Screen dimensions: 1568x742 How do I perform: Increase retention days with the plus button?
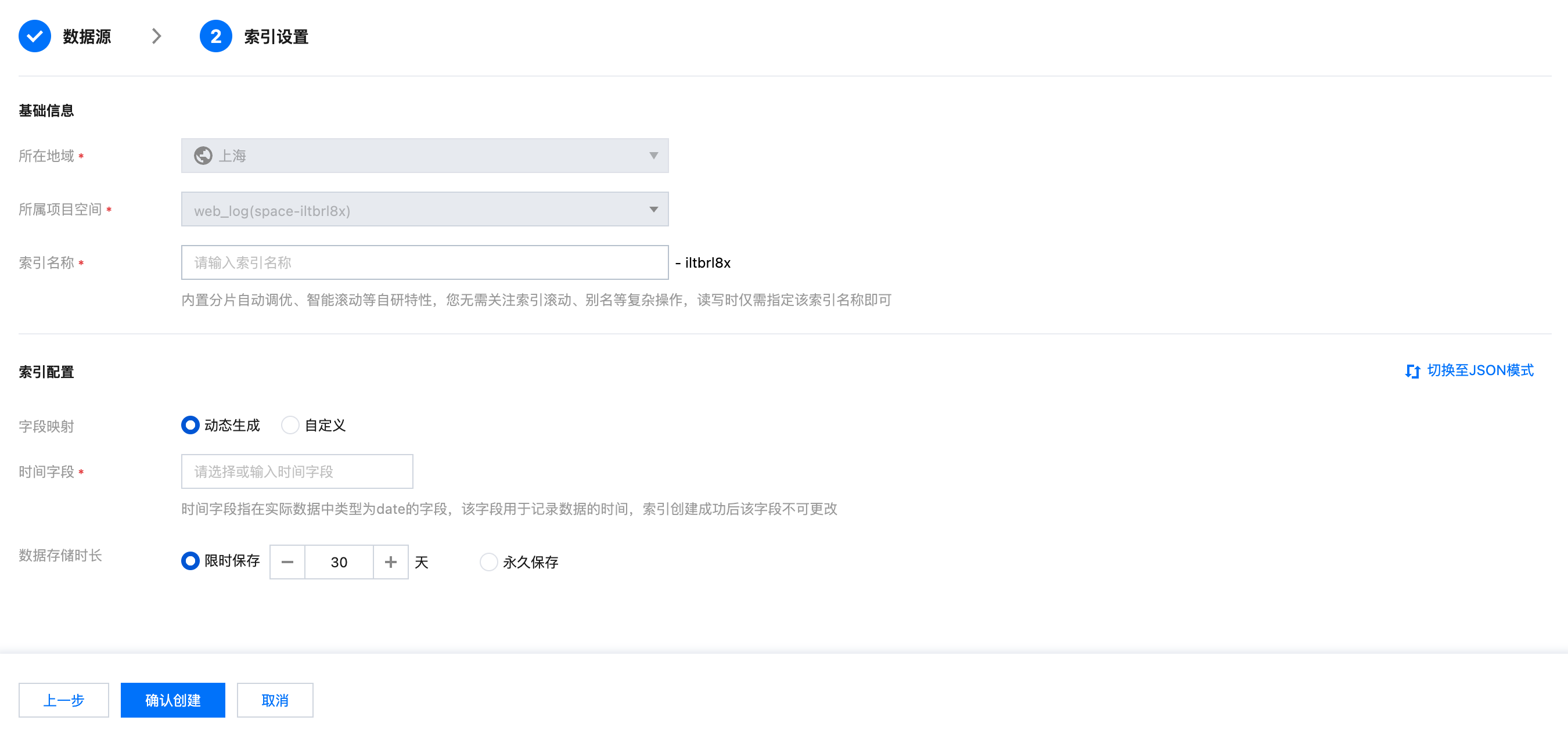click(x=391, y=562)
